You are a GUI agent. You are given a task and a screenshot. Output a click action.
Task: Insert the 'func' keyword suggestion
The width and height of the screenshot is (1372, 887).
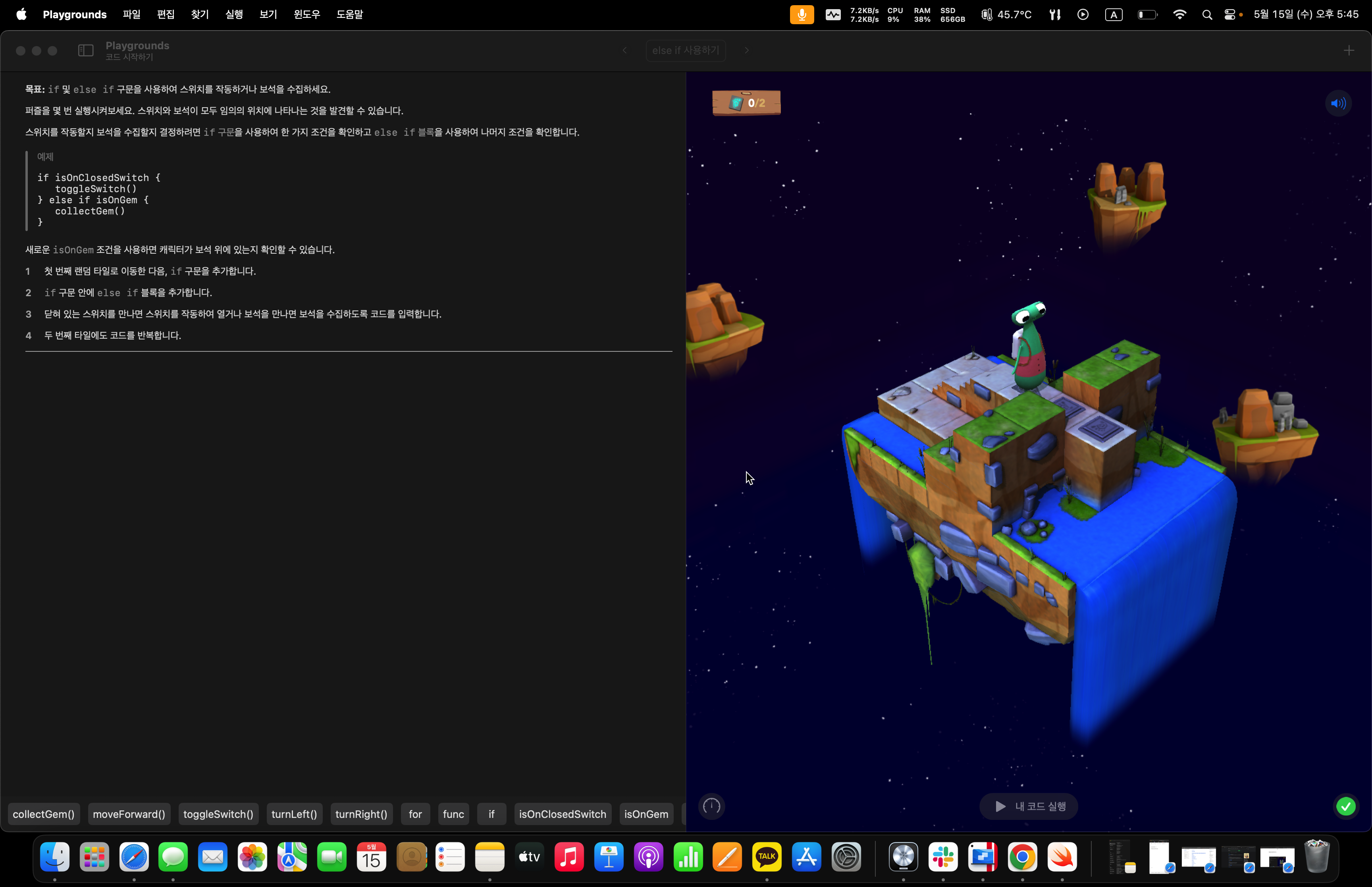tap(454, 814)
